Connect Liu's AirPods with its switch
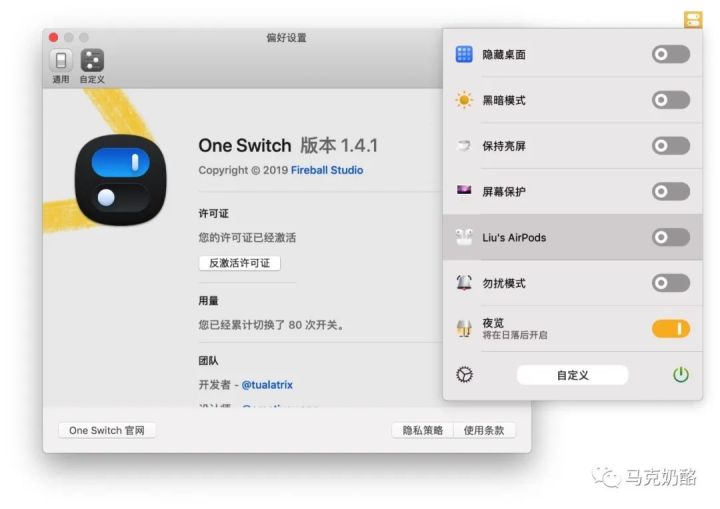This screenshot has height=509, width=720. (x=671, y=237)
